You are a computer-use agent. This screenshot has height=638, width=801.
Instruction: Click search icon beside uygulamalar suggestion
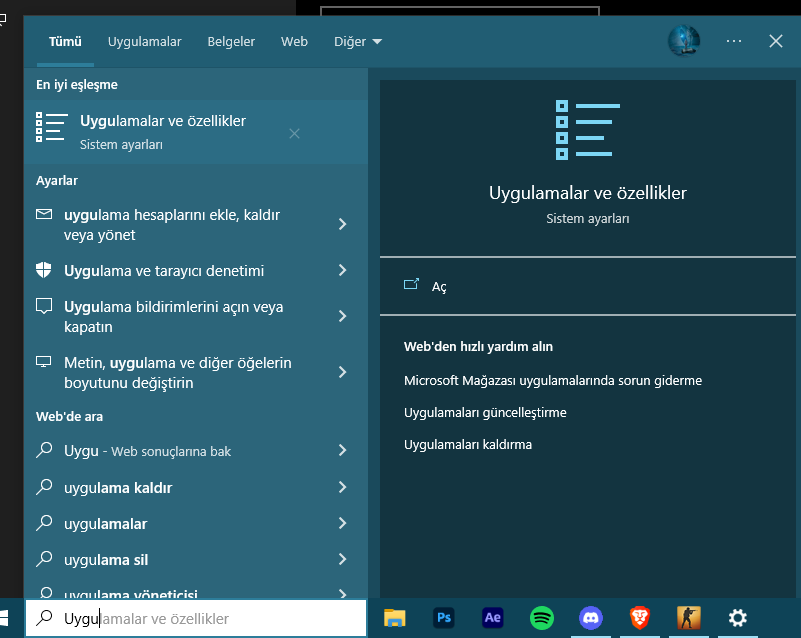44,523
